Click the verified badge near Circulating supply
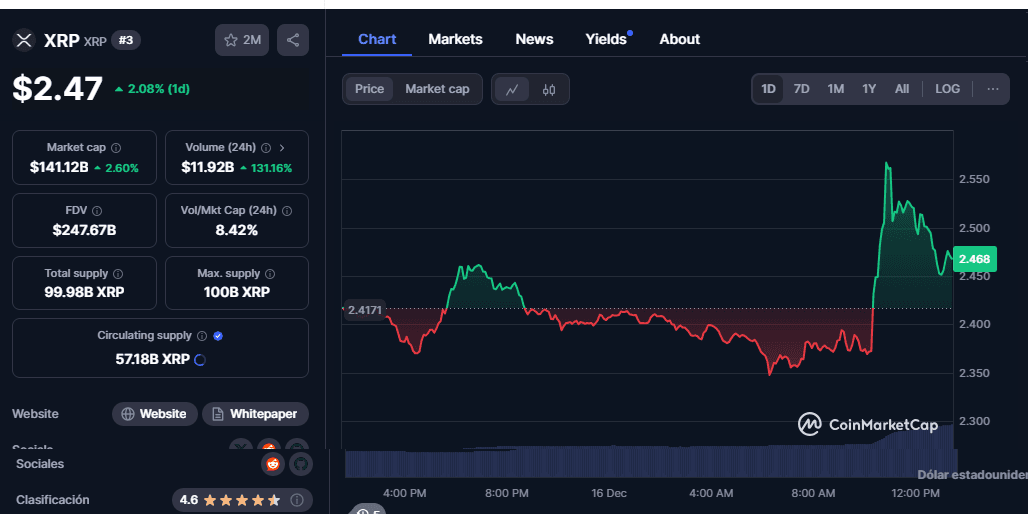 (x=218, y=336)
